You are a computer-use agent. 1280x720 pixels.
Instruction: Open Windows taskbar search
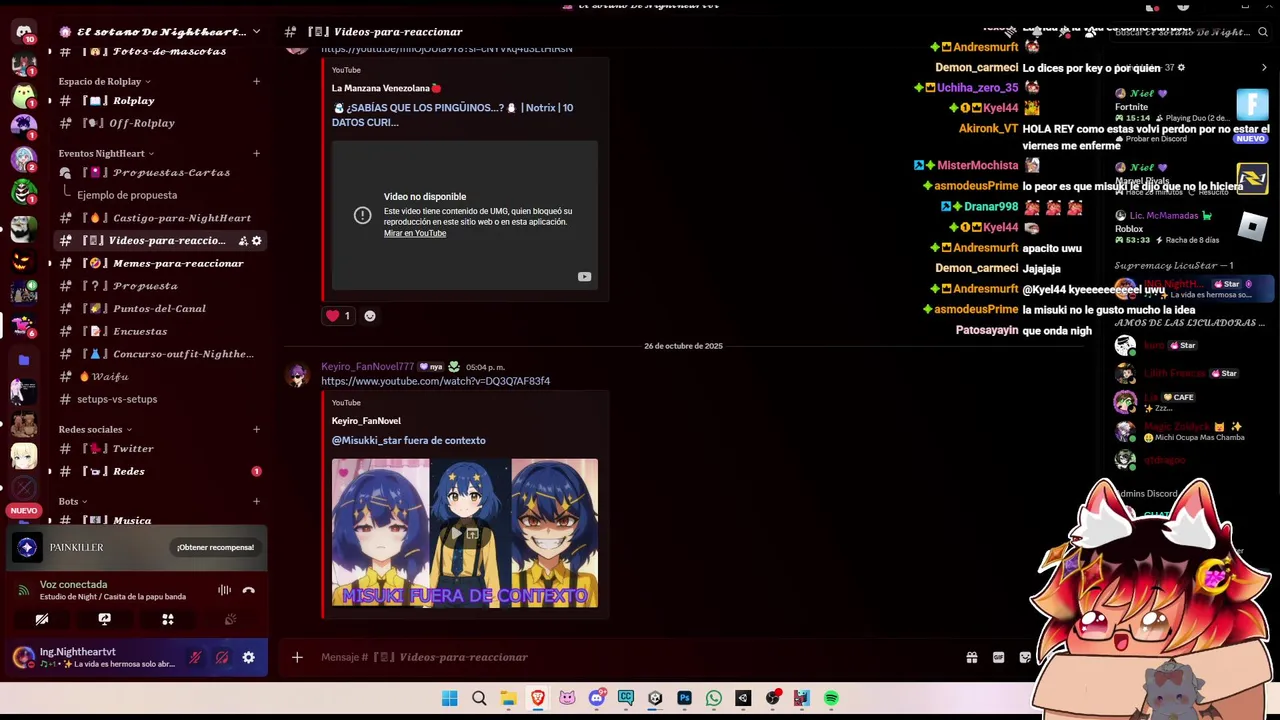(x=479, y=698)
